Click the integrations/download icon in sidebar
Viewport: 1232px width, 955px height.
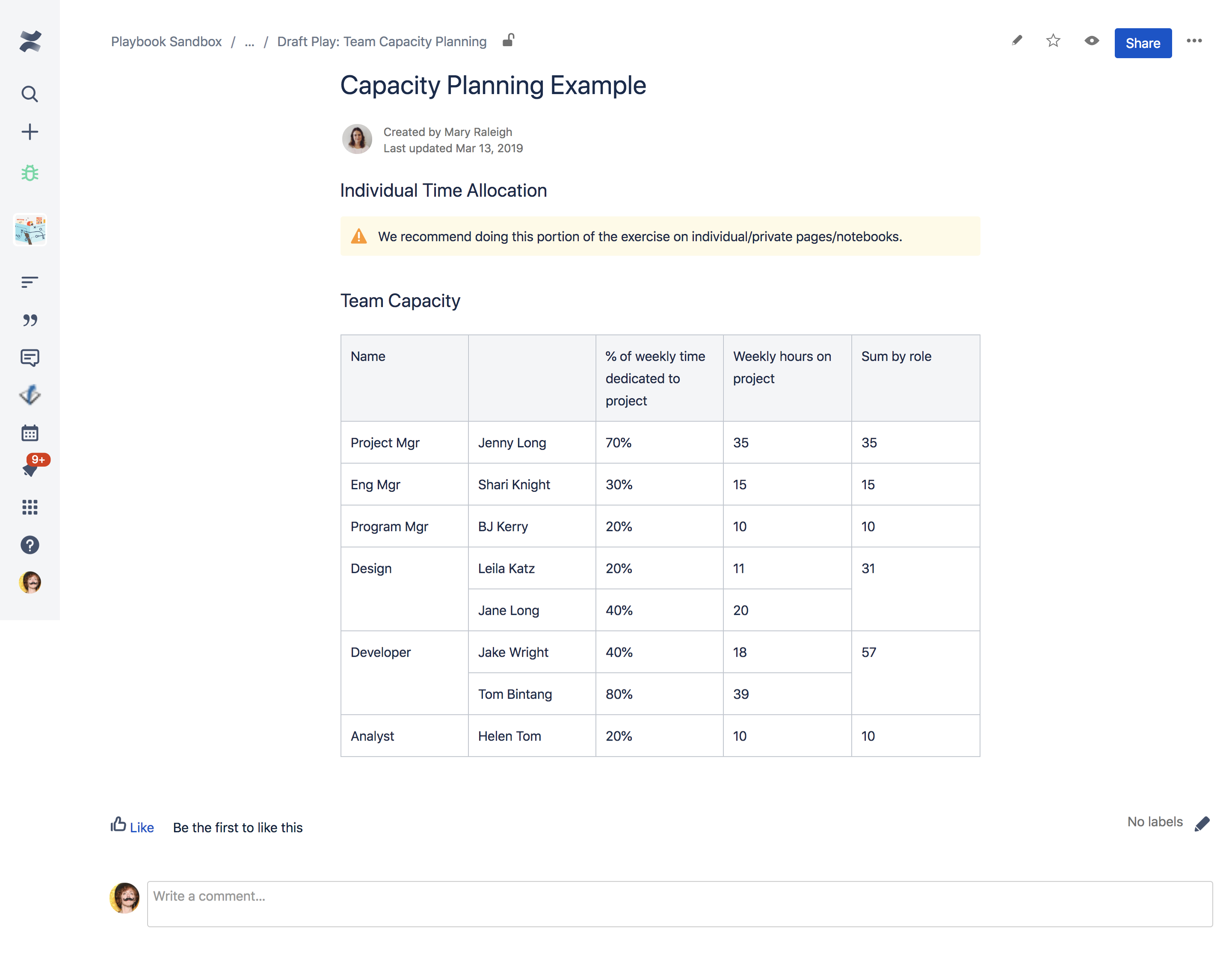(29, 394)
